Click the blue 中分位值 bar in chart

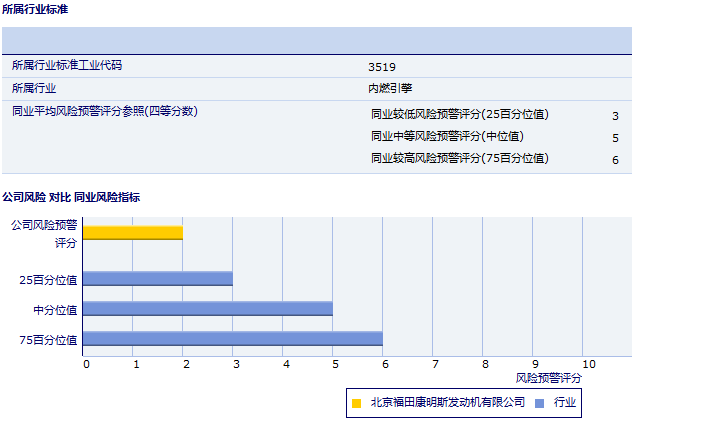(208, 308)
